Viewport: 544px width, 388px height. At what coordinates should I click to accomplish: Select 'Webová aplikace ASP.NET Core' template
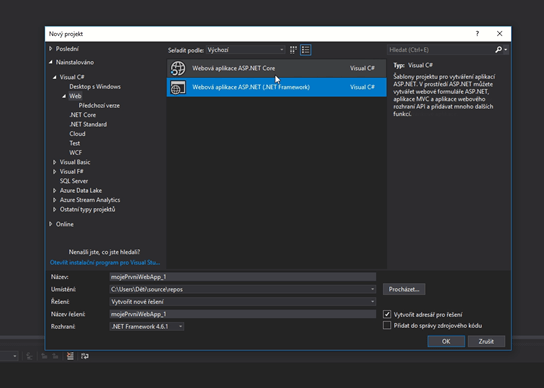(277, 68)
